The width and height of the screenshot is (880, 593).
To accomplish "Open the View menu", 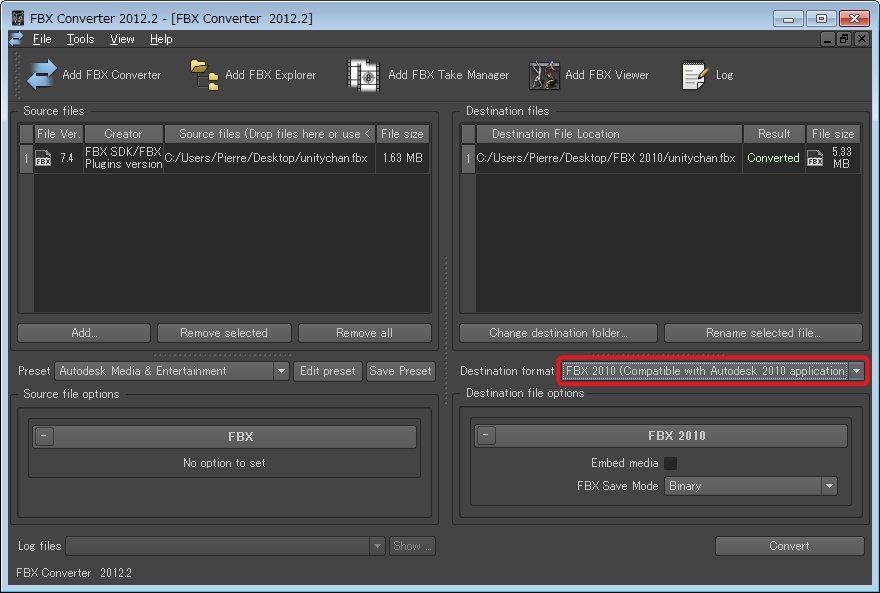I will [x=122, y=39].
